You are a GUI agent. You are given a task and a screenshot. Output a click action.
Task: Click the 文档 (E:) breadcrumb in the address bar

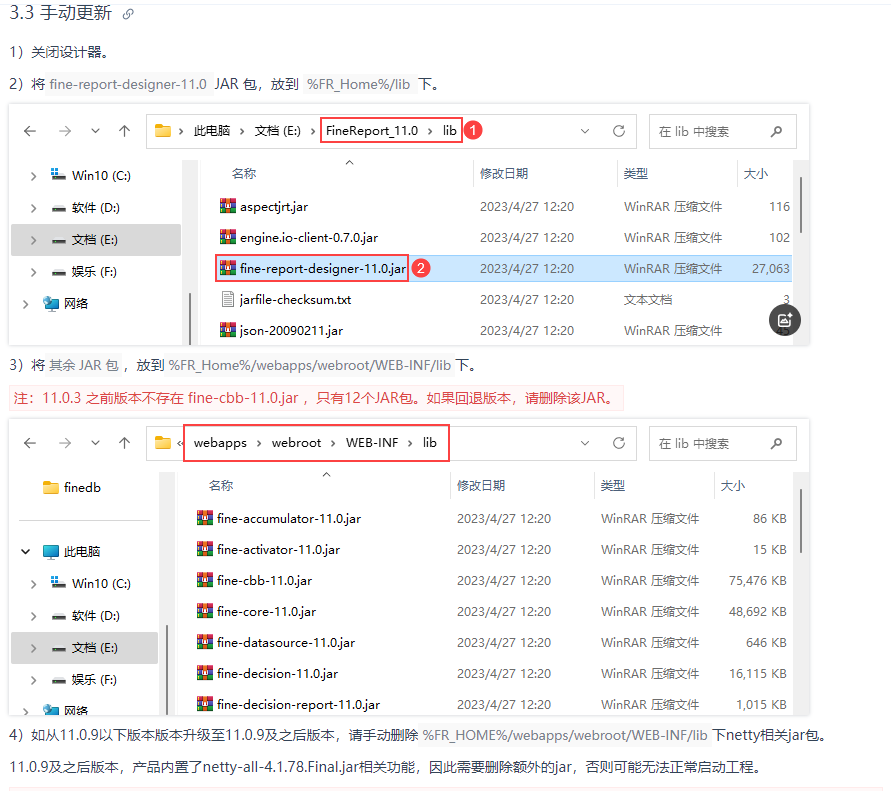pyautogui.click(x=278, y=131)
